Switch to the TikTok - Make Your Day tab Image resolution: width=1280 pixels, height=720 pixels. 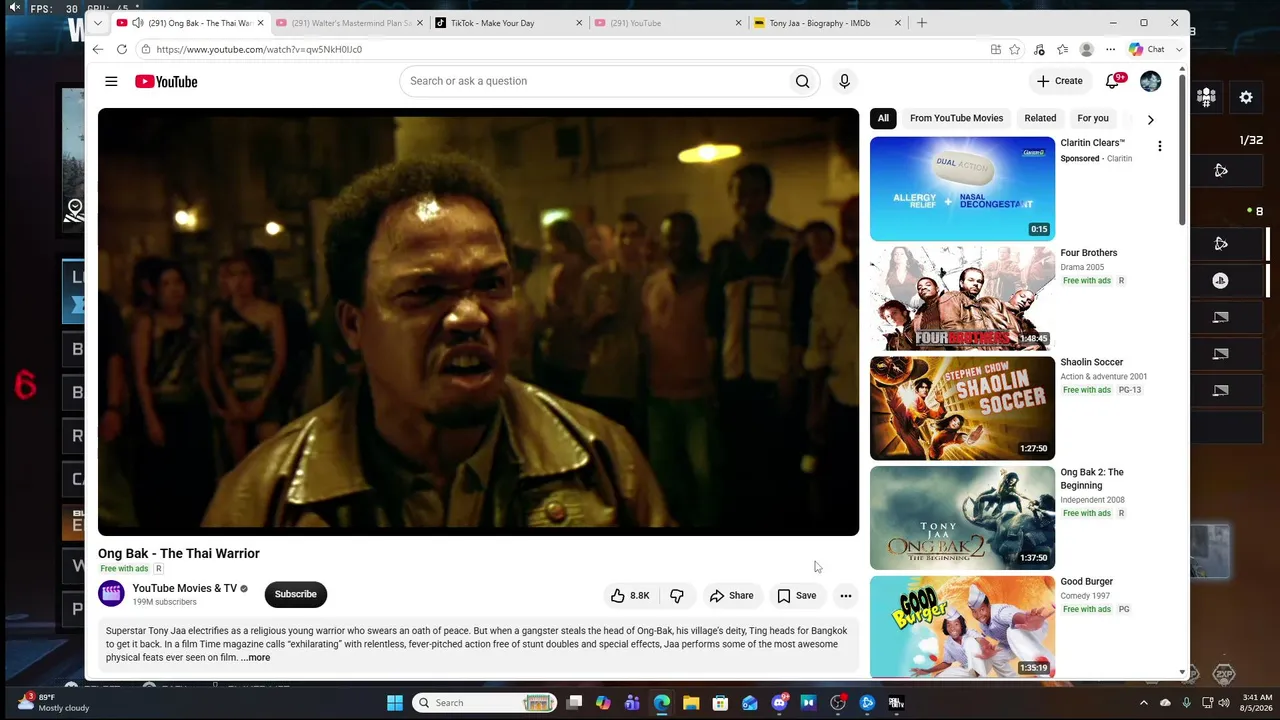click(x=507, y=23)
